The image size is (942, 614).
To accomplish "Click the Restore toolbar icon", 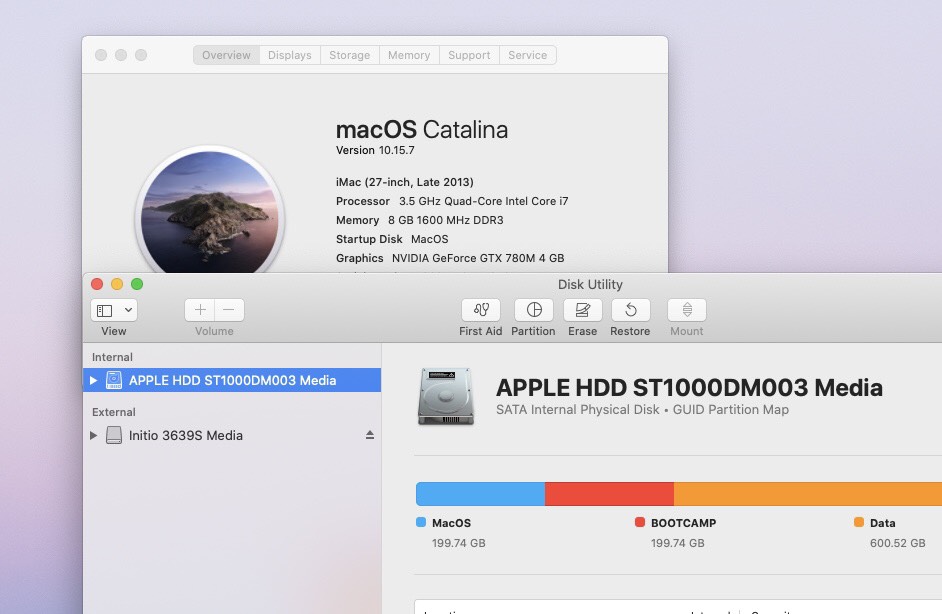I will coord(630,310).
